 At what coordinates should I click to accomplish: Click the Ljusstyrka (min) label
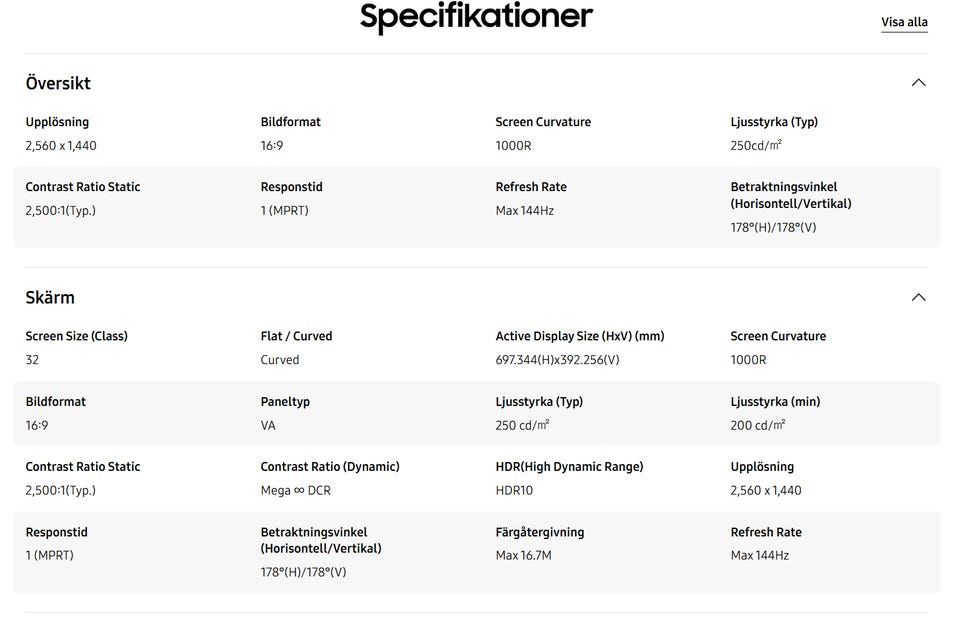point(775,402)
